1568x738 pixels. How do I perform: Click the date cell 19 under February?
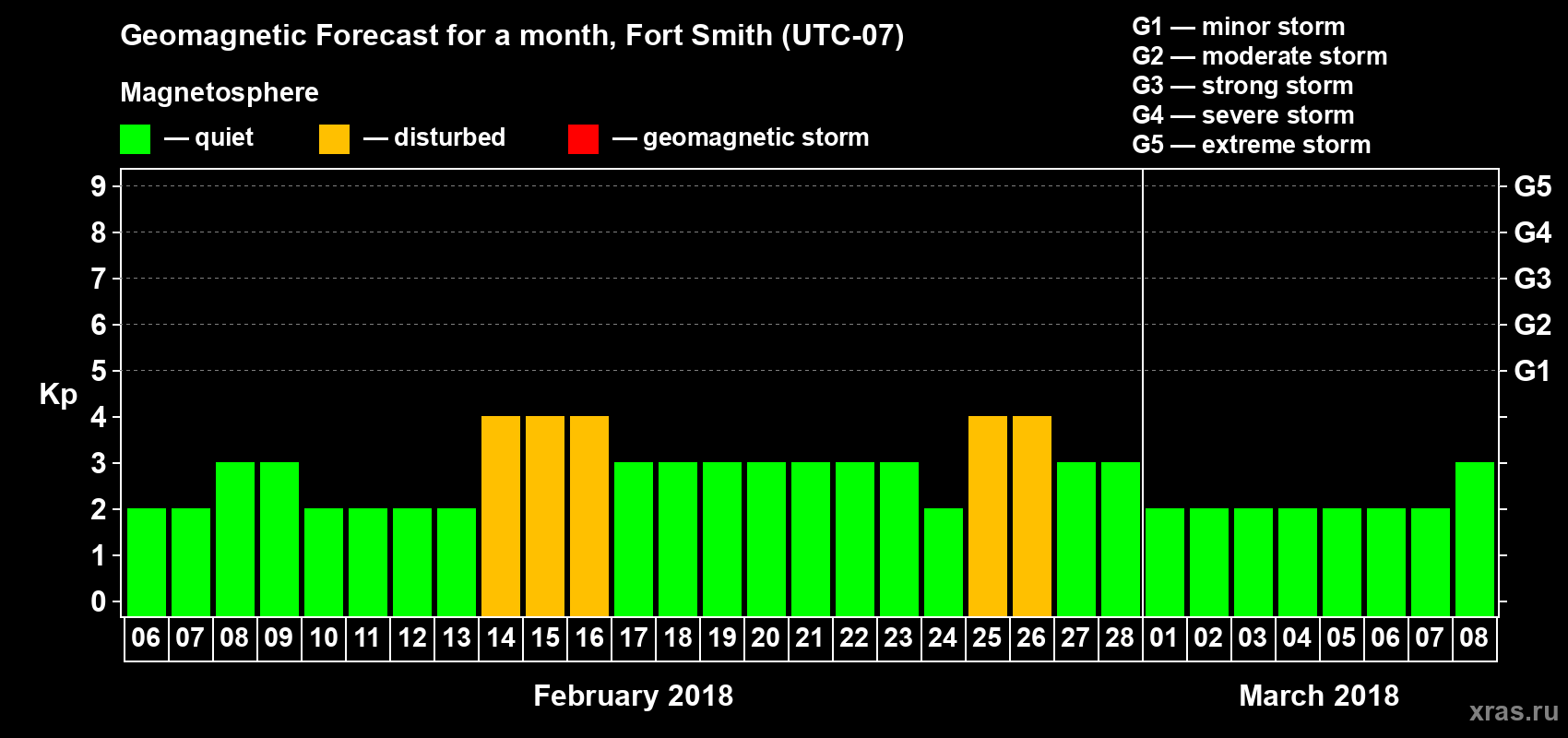[722, 638]
